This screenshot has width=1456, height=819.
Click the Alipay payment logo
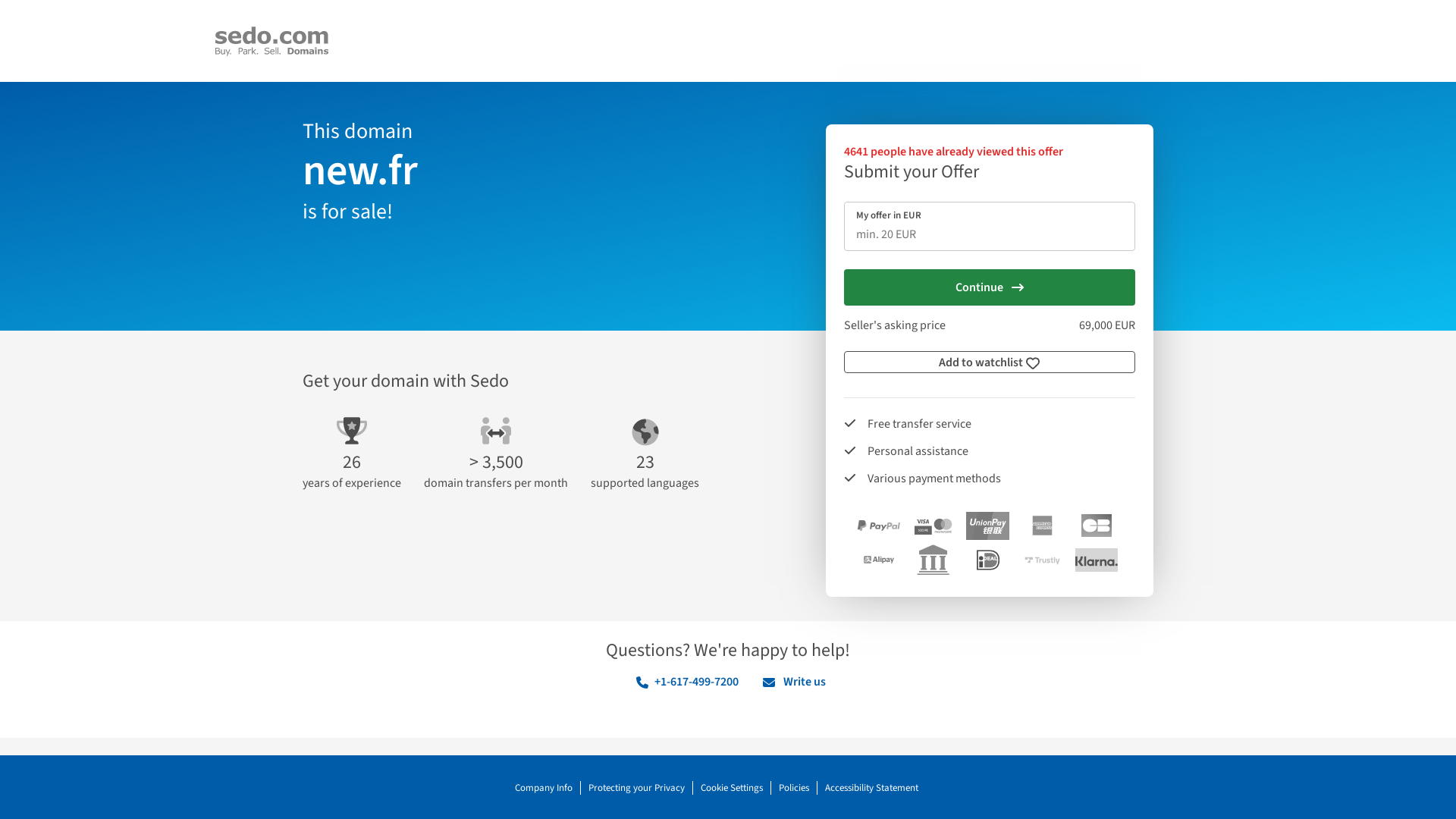click(x=878, y=560)
